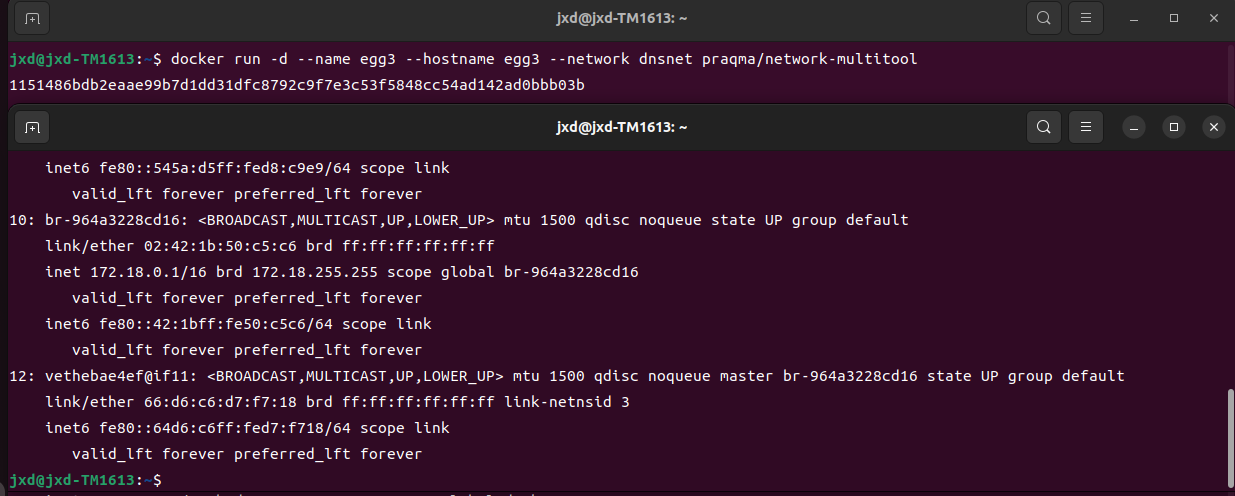Click the inet 172.18.0.1/16 address line
Image resolution: width=1235 pixels, height=496 pixels.
point(342,272)
